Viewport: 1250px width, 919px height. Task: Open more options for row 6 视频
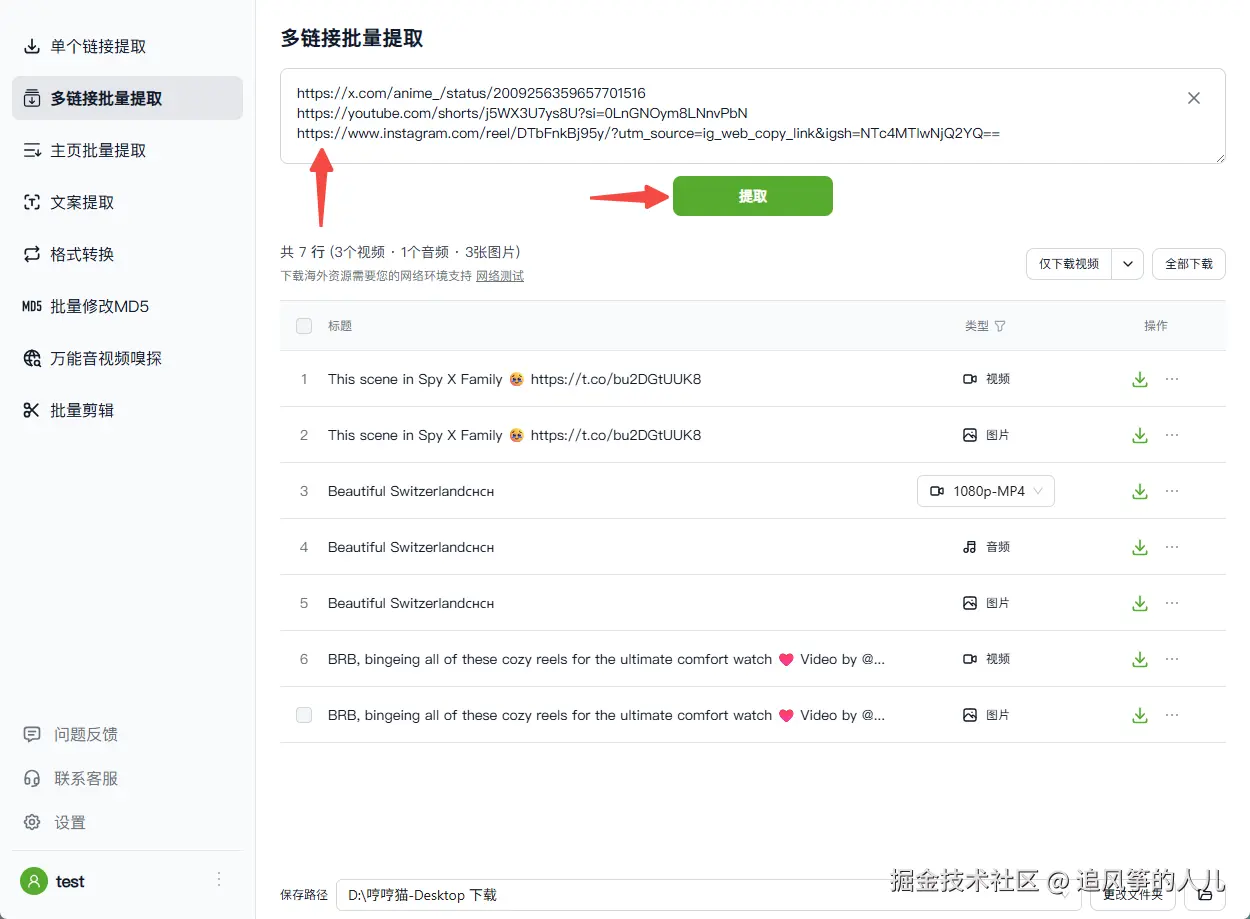pyautogui.click(x=1172, y=659)
